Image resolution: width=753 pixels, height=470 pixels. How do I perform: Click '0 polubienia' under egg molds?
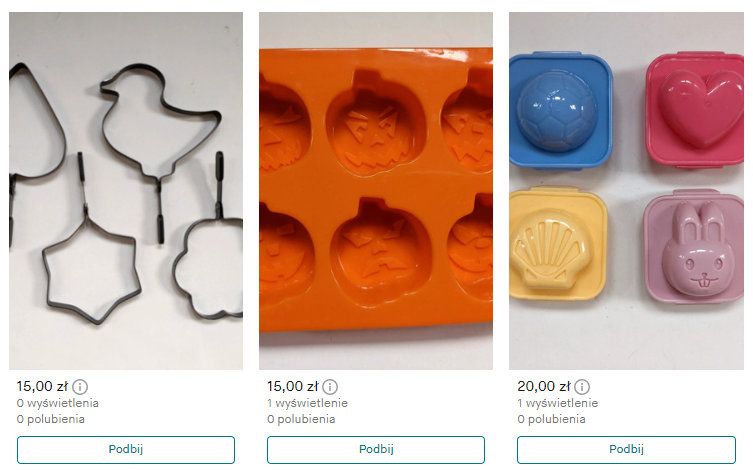(551, 419)
